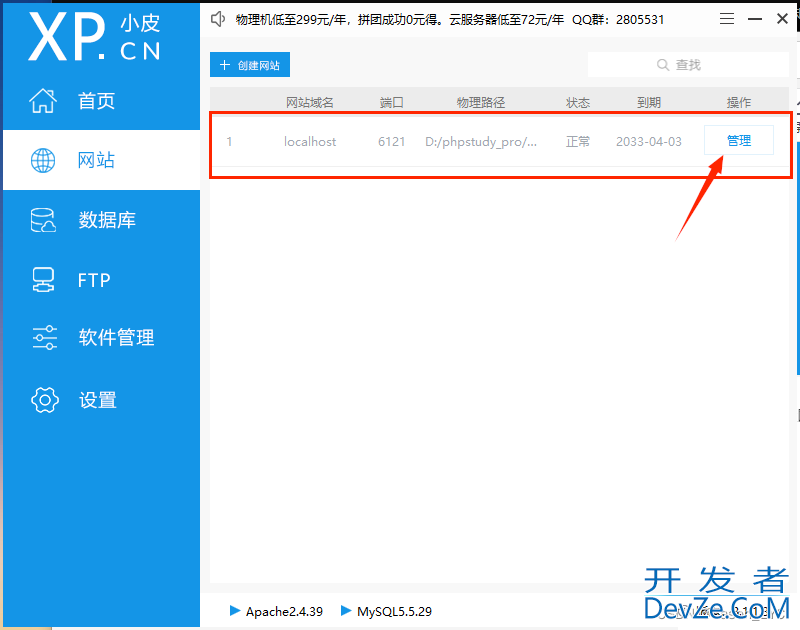Click the settings gear icon
The height and width of the screenshot is (630, 800).
coord(45,400)
